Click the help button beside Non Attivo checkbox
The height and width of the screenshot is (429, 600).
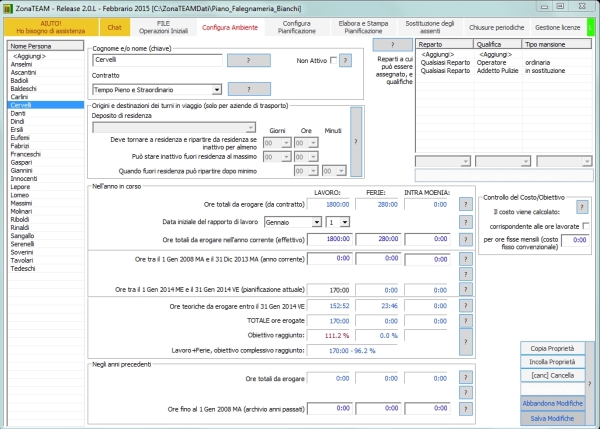[x=345, y=60]
